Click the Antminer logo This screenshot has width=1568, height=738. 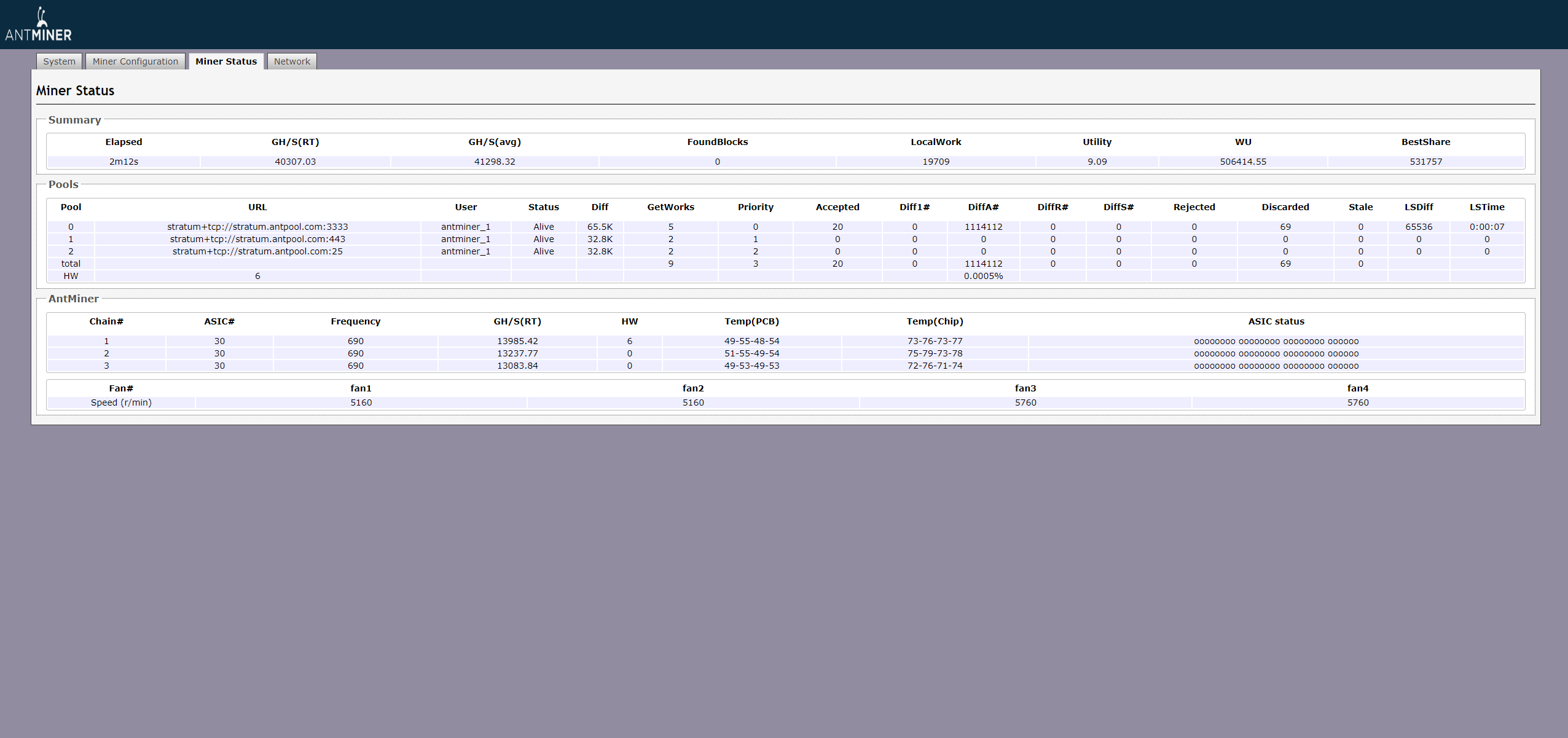[38, 25]
